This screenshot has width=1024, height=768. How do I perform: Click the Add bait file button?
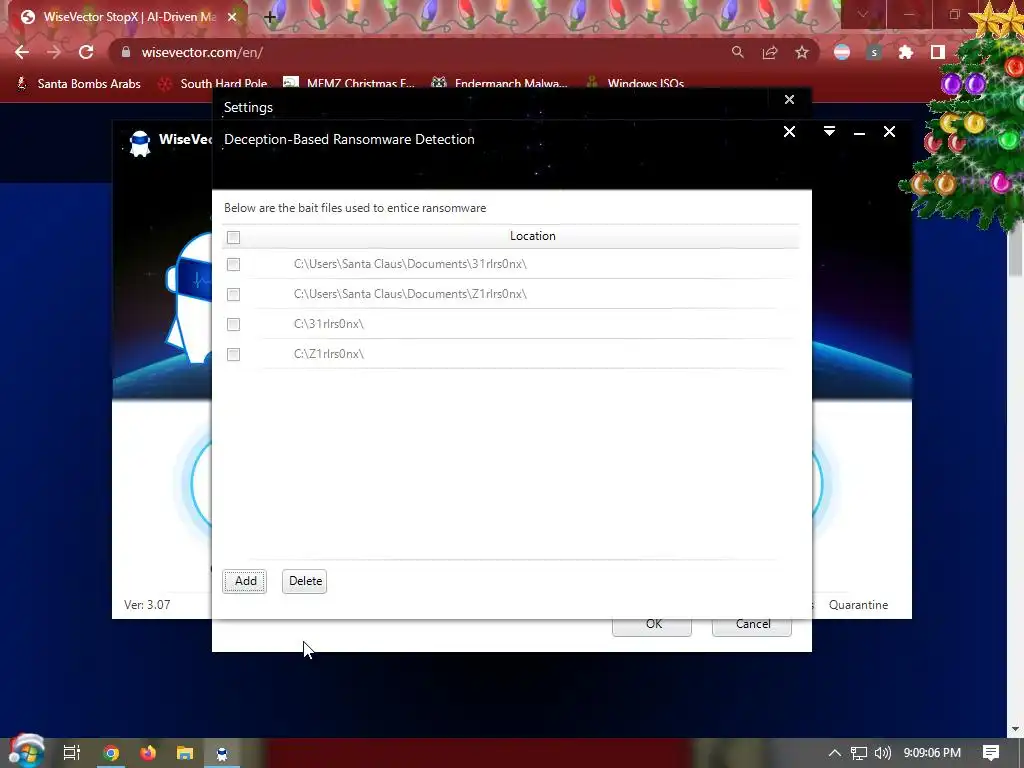coord(245,581)
